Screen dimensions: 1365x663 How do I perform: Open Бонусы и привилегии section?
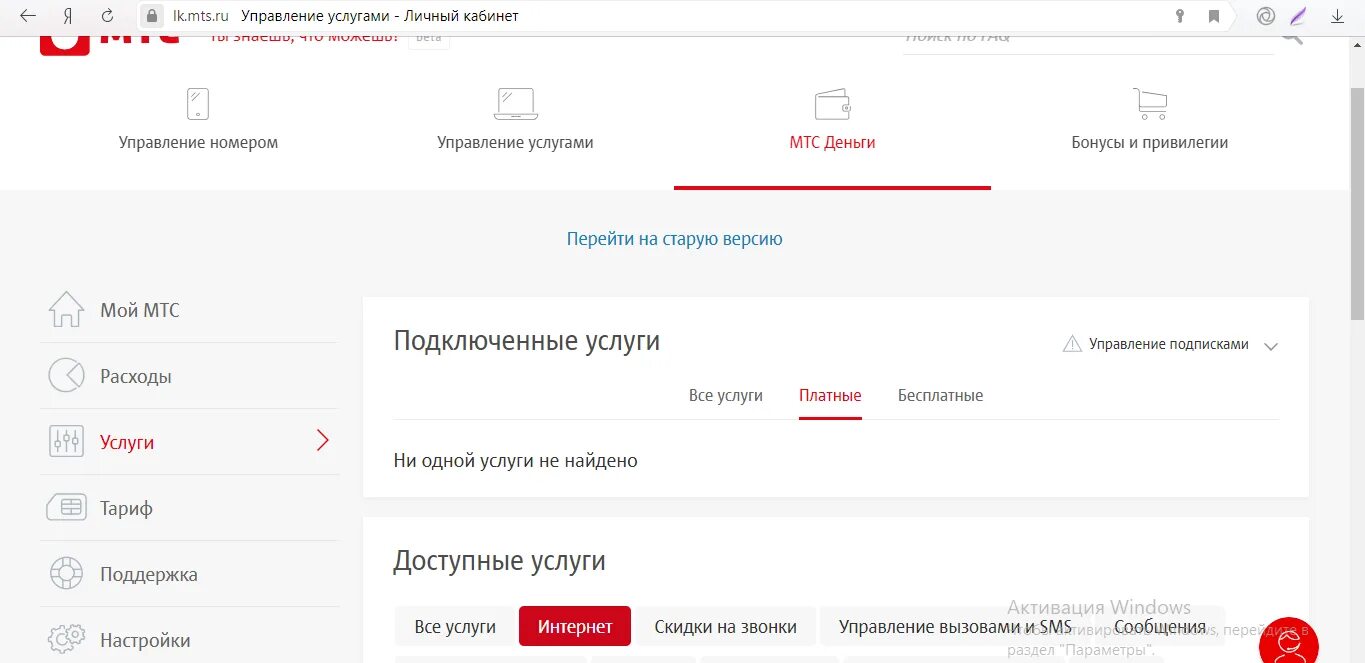(1150, 143)
